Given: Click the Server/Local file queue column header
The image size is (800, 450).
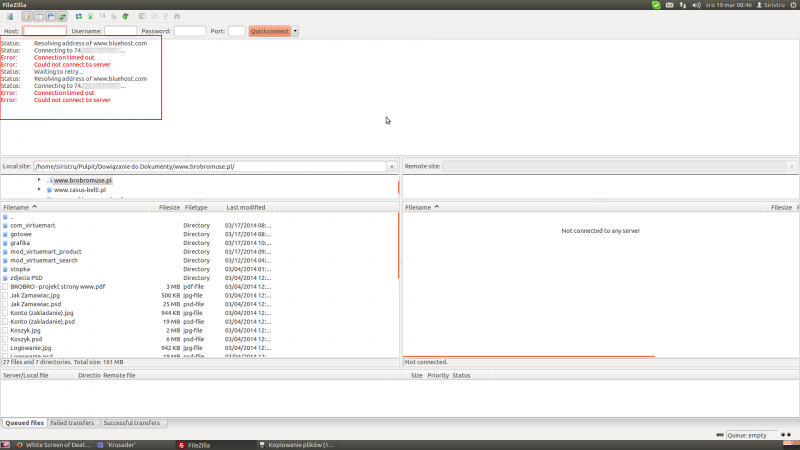Looking at the screenshot, I should (x=38, y=376).
